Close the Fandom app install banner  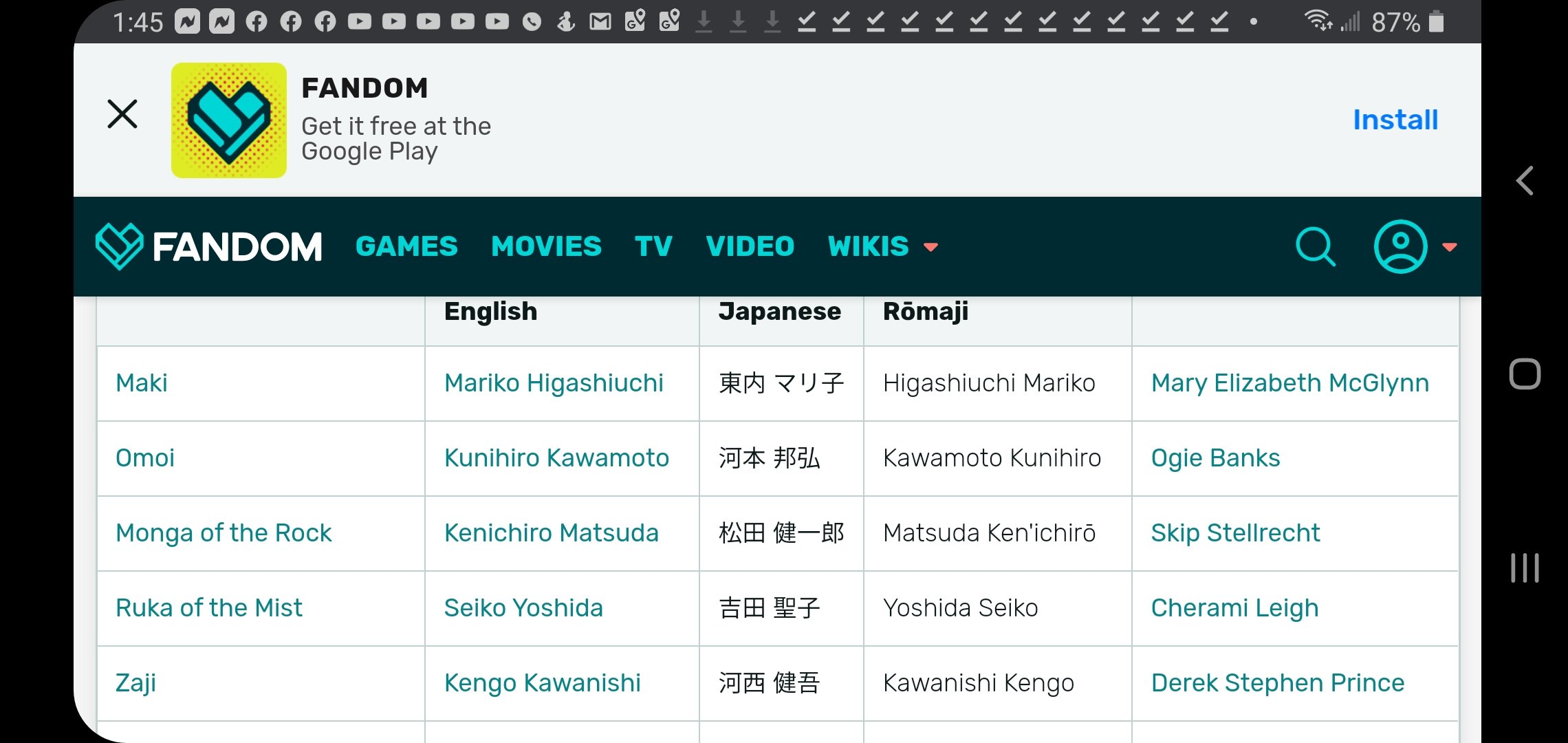coord(122,114)
